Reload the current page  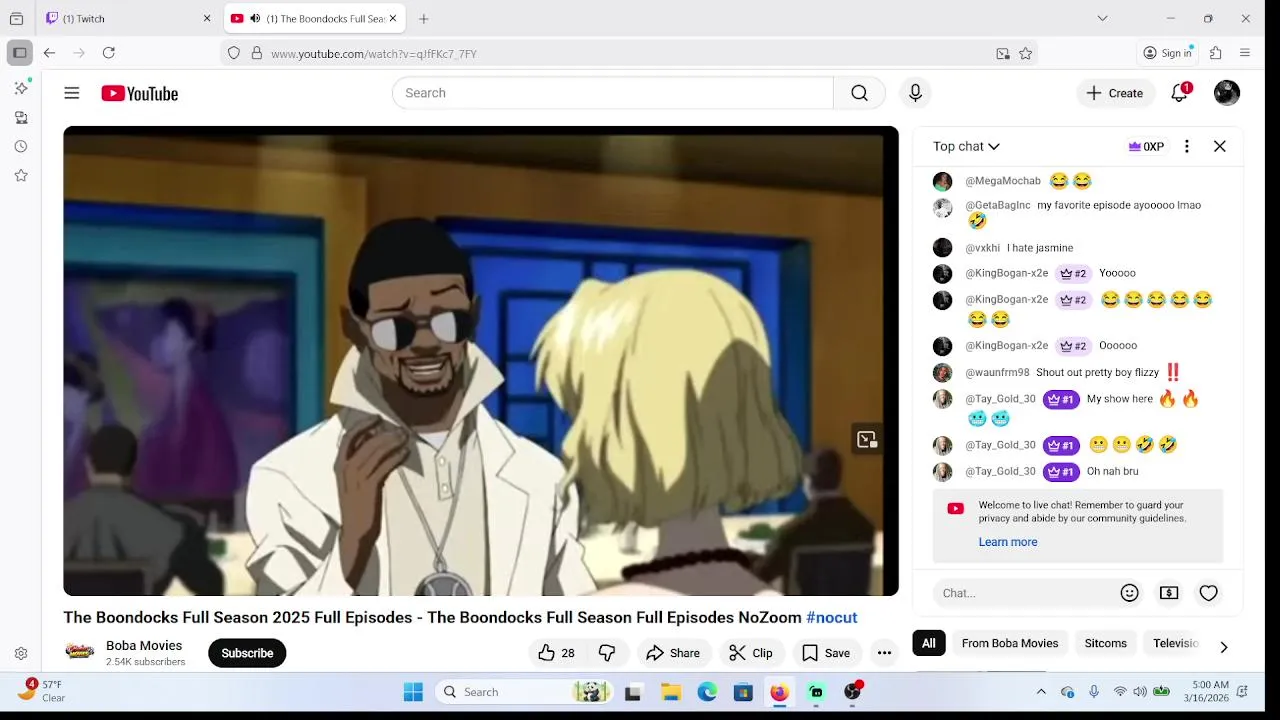coord(109,53)
